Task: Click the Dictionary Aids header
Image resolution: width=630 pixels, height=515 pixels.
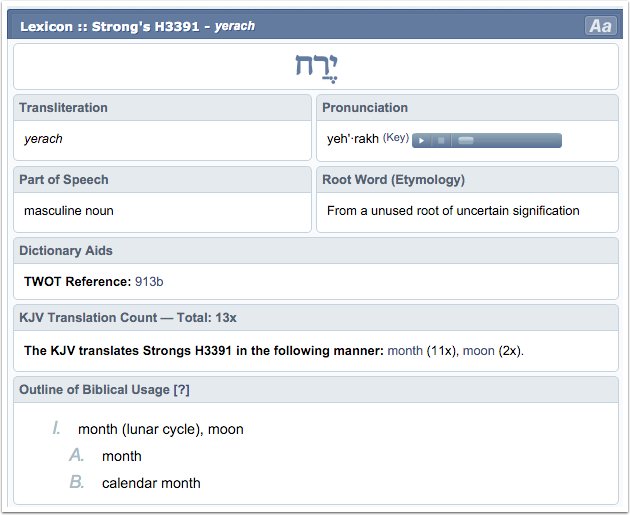Action: pos(66,250)
